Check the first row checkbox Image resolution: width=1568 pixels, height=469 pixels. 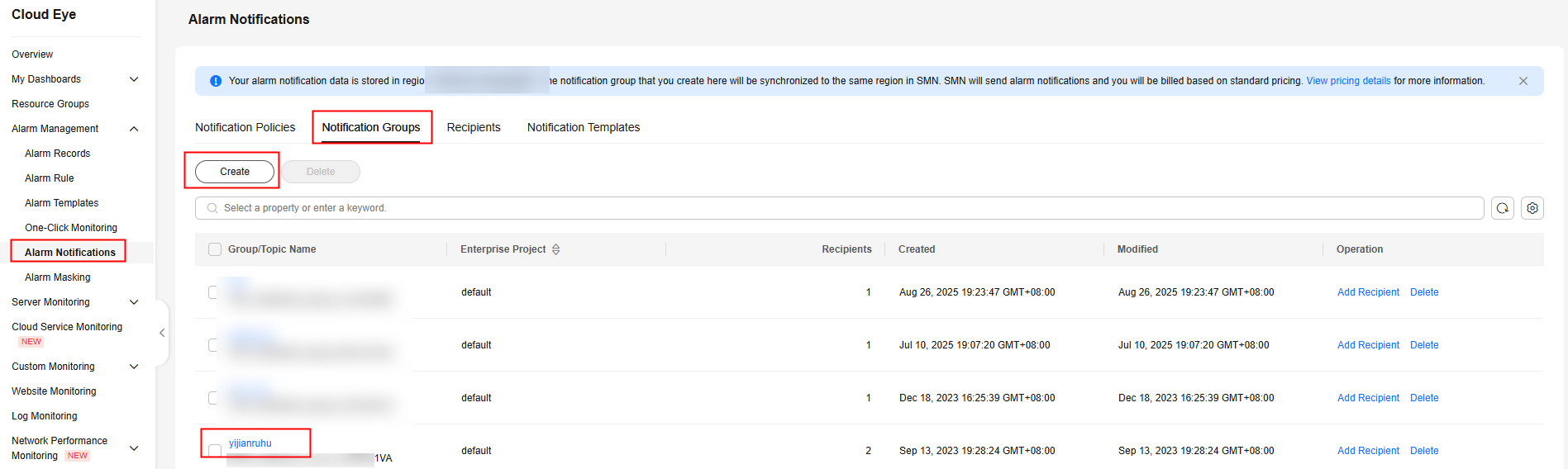pyautogui.click(x=213, y=292)
